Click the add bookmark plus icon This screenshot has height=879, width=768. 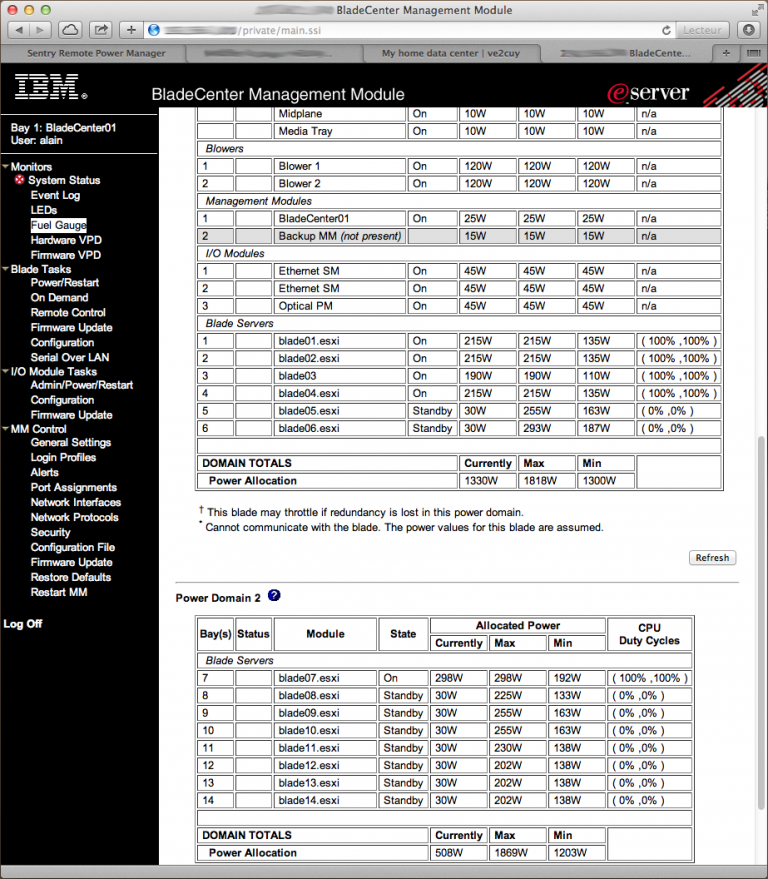(x=131, y=30)
